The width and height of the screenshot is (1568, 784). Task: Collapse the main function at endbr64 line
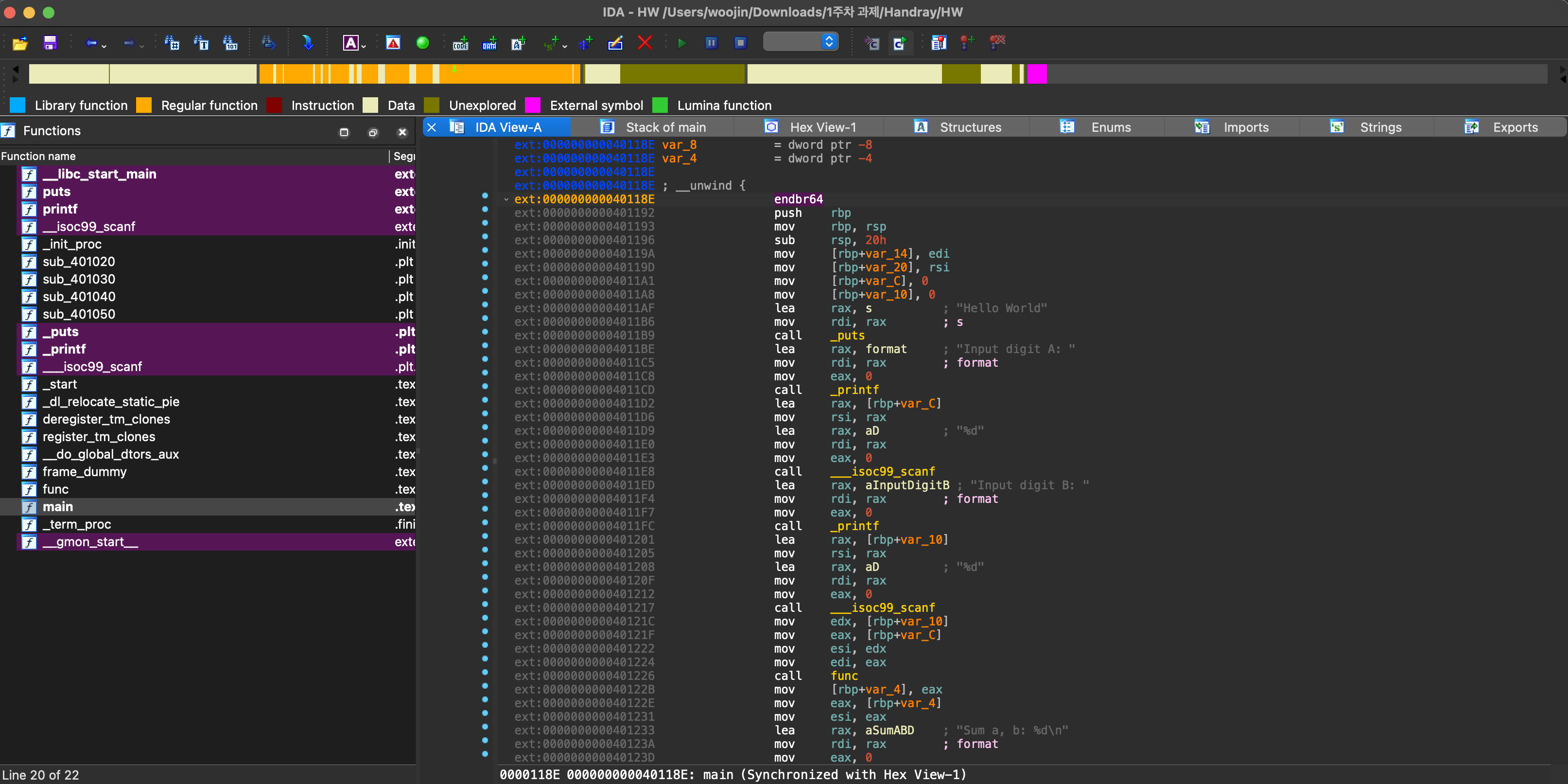(x=506, y=199)
